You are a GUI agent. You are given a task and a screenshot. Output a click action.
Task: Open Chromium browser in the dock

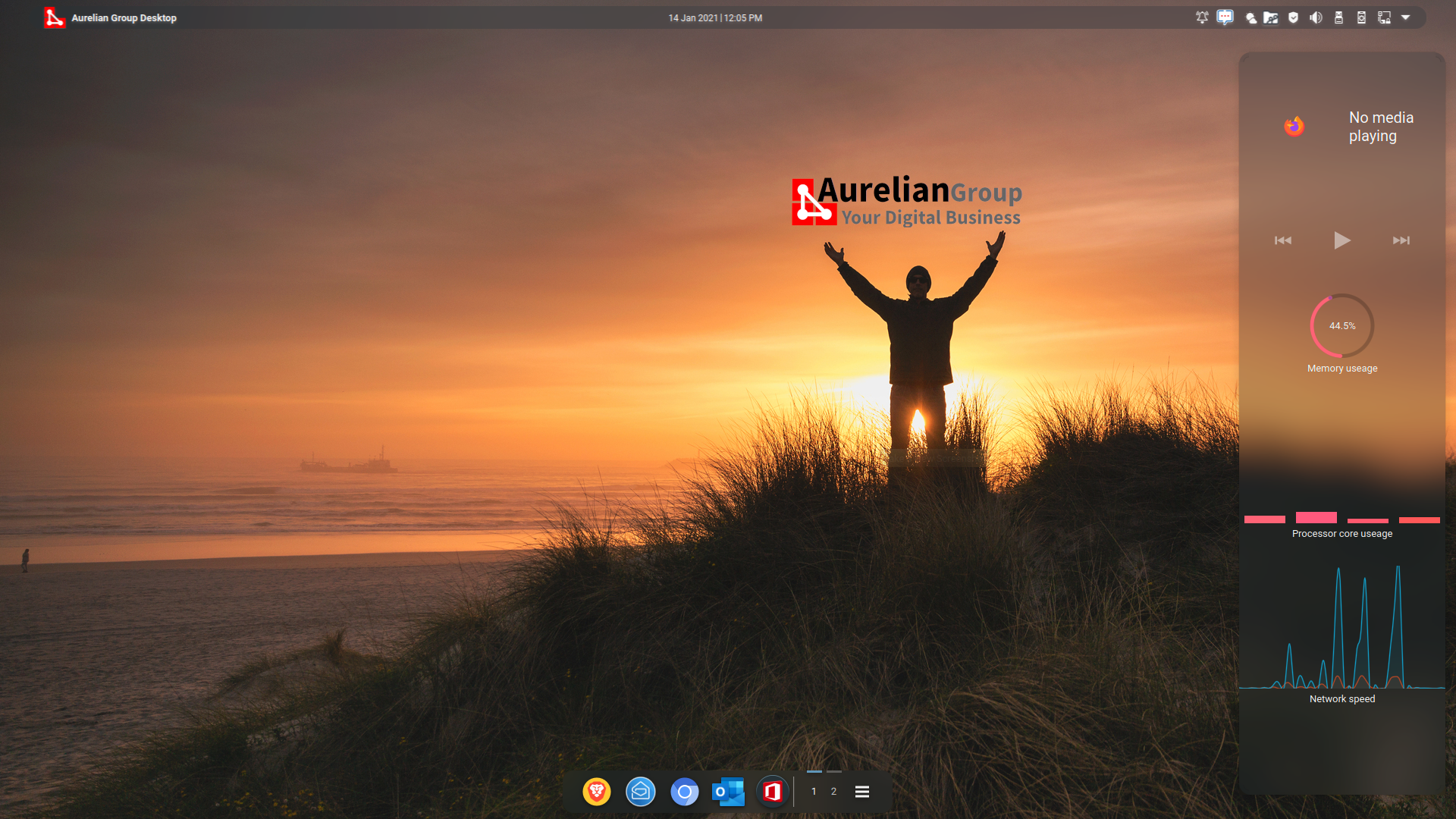pyautogui.click(x=684, y=792)
